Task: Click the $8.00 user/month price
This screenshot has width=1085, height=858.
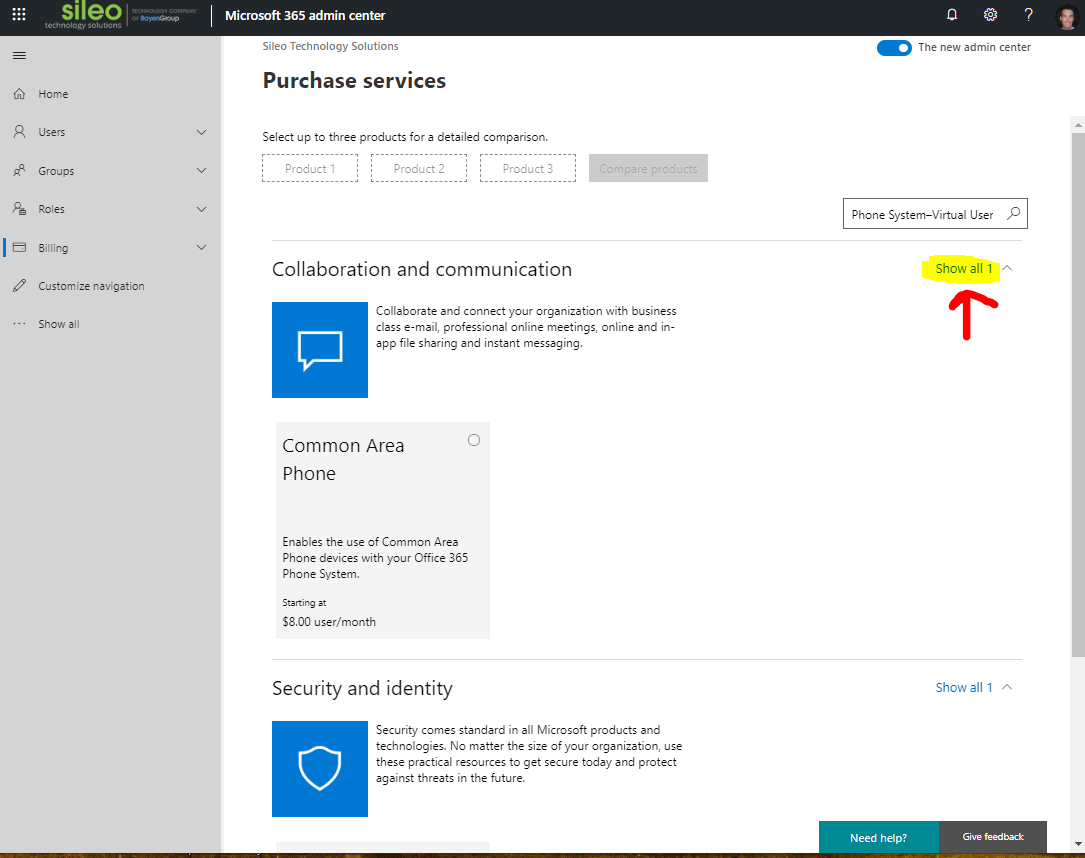Action: tap(329, 621)
